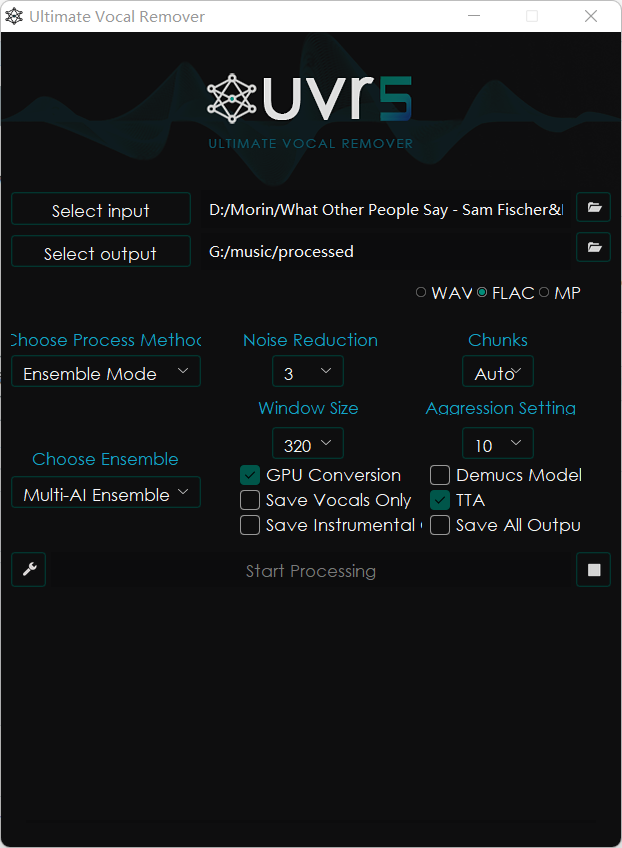622x848 pixels.
Task: Open the Ensemble Mode process method dropdown
Action: (105, 373)
